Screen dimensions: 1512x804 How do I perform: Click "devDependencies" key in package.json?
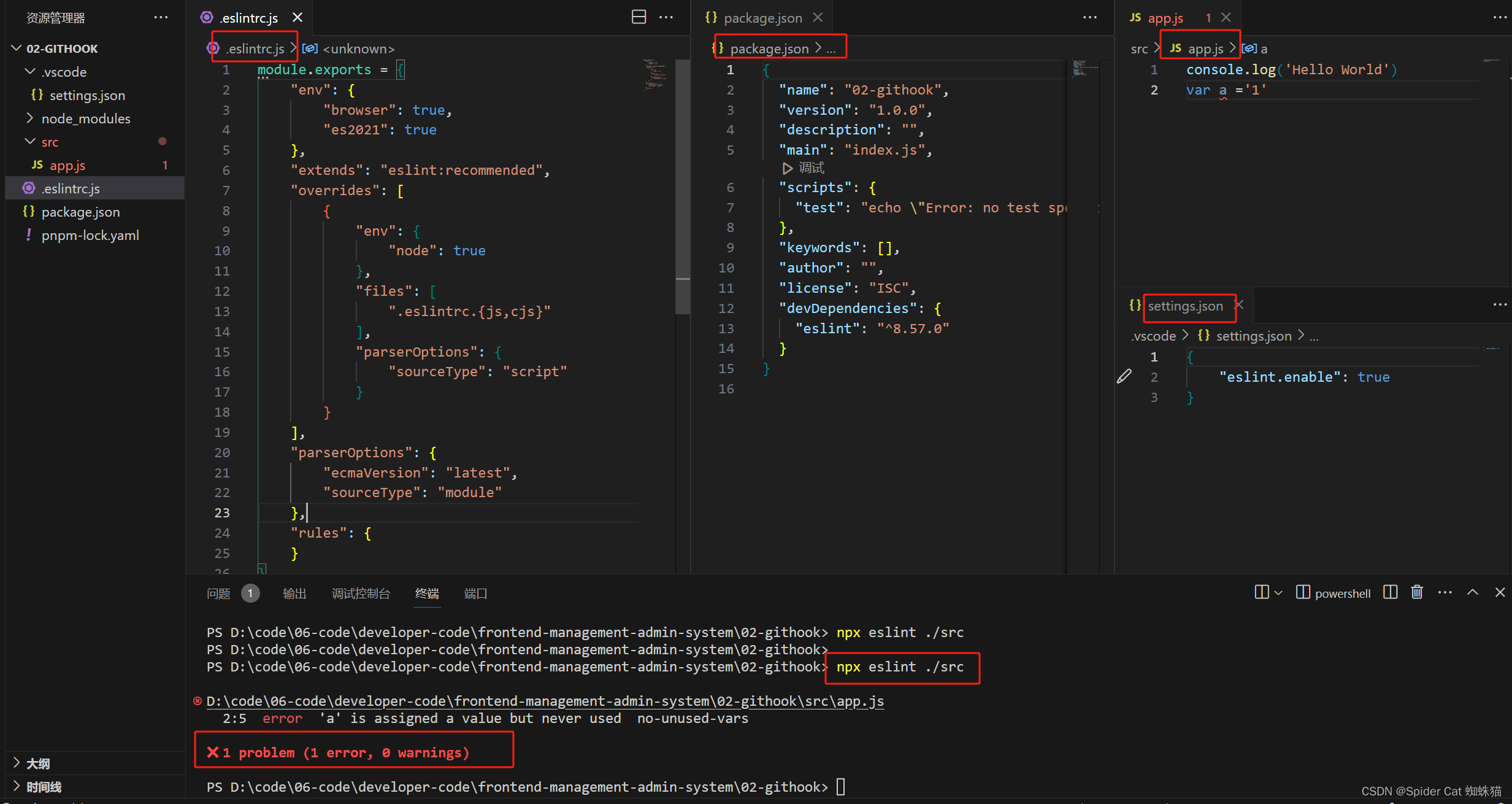coord(848,308)
